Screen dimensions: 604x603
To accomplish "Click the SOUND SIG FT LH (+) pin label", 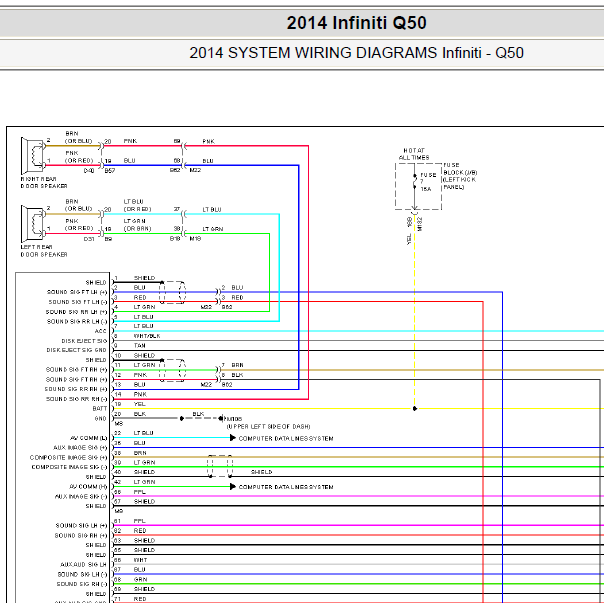I will click(x=77, y=292).
